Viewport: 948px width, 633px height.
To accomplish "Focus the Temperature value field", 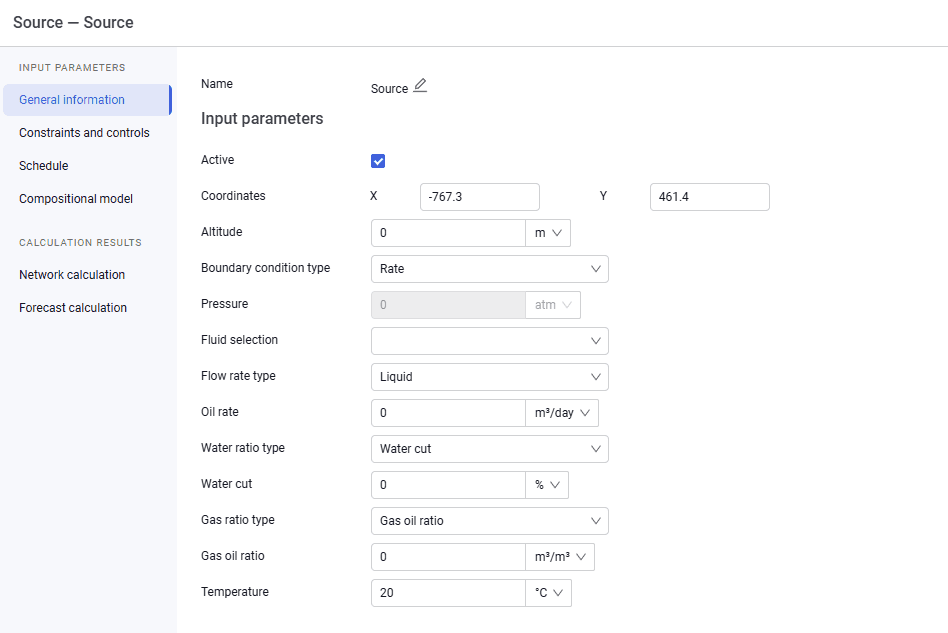I will click(x=448, y=593).
